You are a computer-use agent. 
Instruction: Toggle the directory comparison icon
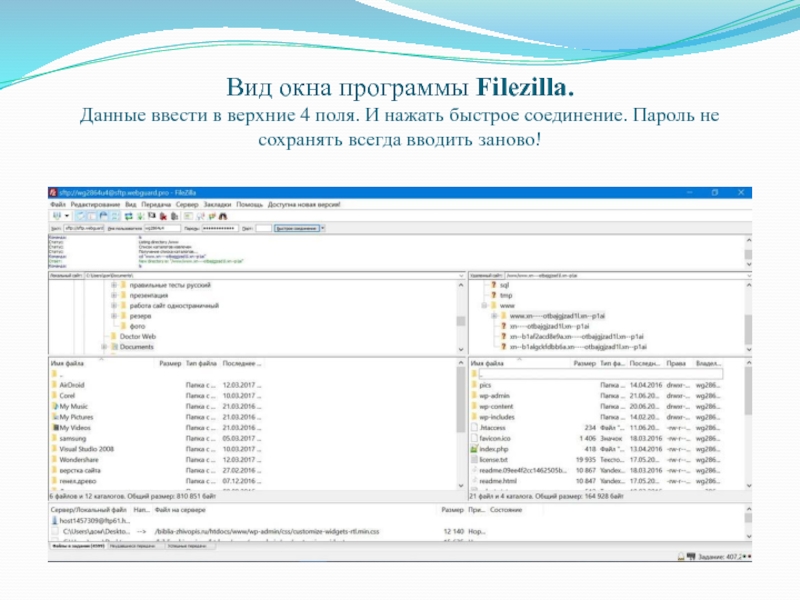click(200, 216)
